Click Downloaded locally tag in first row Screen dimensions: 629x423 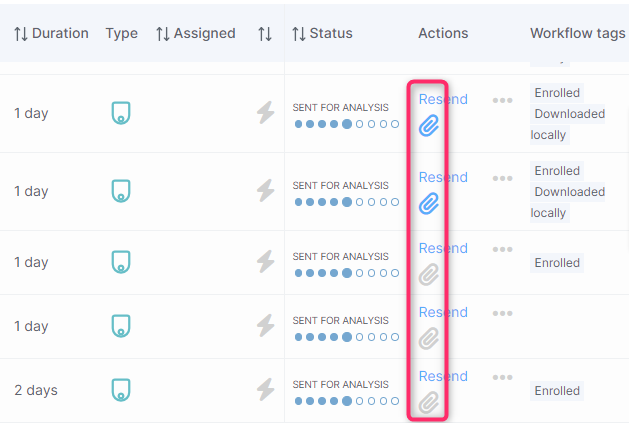click(x=568, y=124)
